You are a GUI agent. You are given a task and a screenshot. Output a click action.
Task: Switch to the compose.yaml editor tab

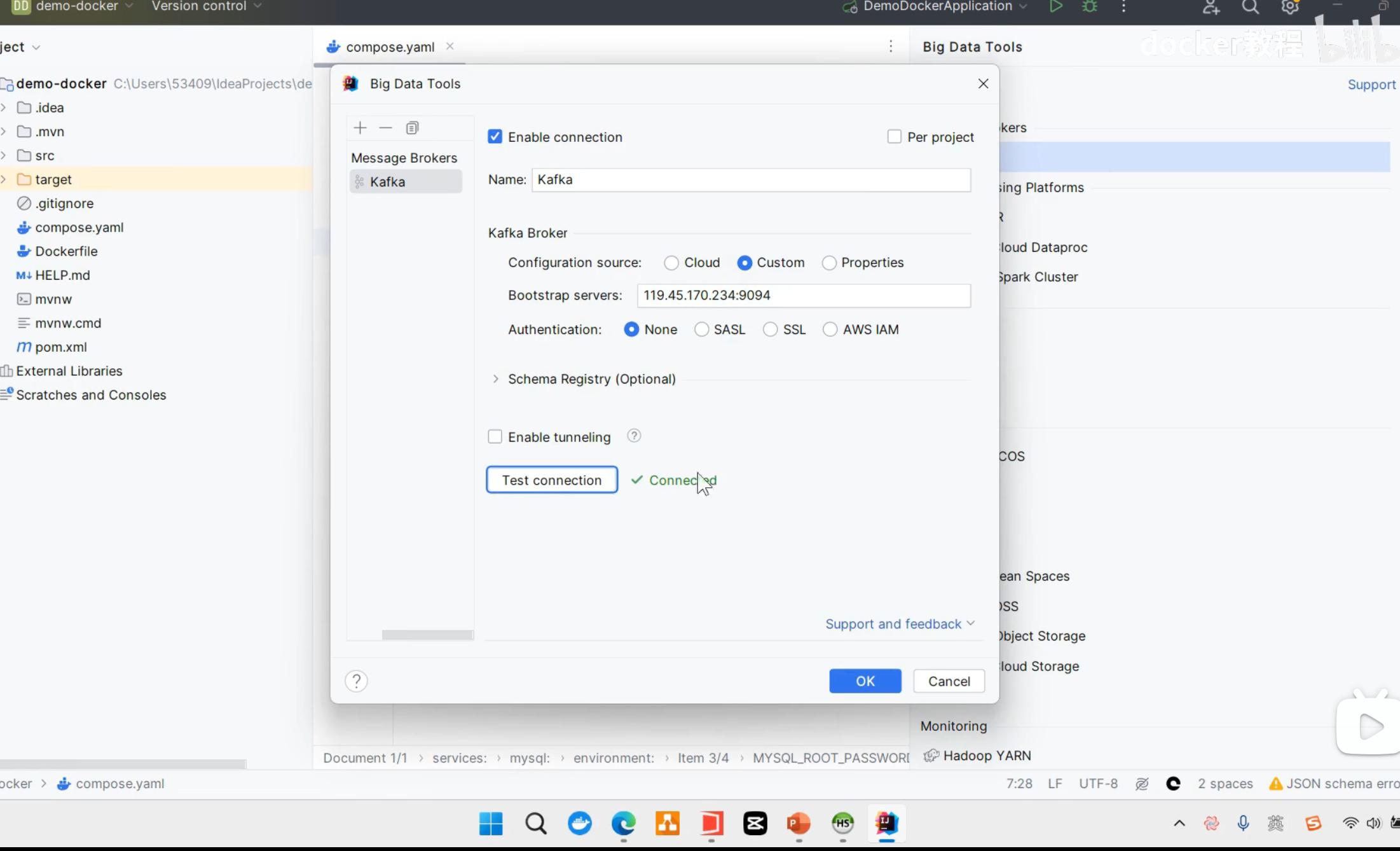click(x=389, y=46)
